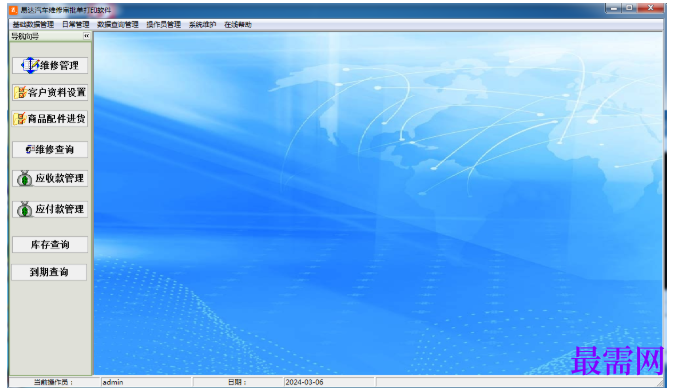The image size is (683, 392).
Task: Open the 操作员管理 menu
Action: (163, 25)
